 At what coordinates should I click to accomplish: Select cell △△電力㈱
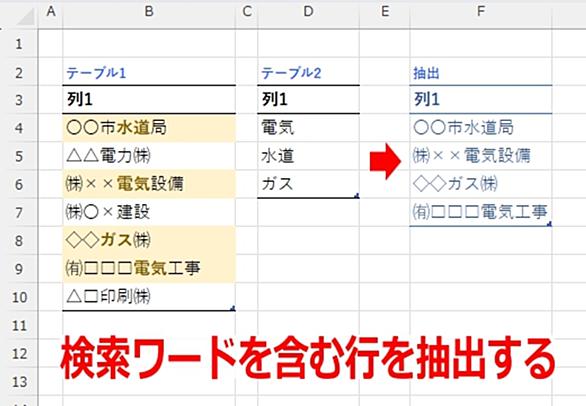(149, 156)
